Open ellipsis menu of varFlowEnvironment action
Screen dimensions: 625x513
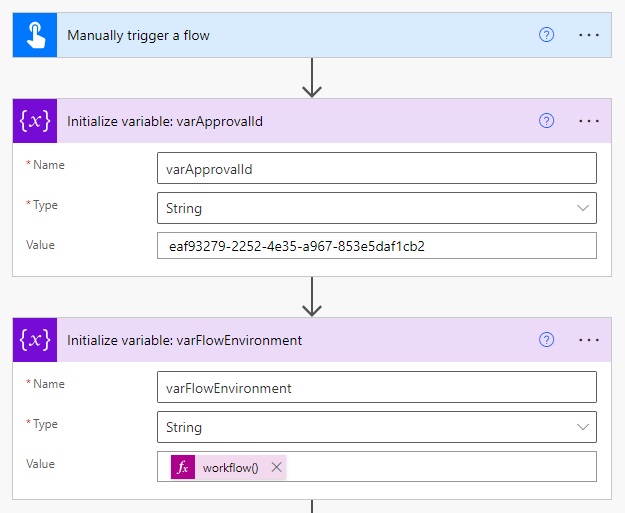click(x=589, y=340)
